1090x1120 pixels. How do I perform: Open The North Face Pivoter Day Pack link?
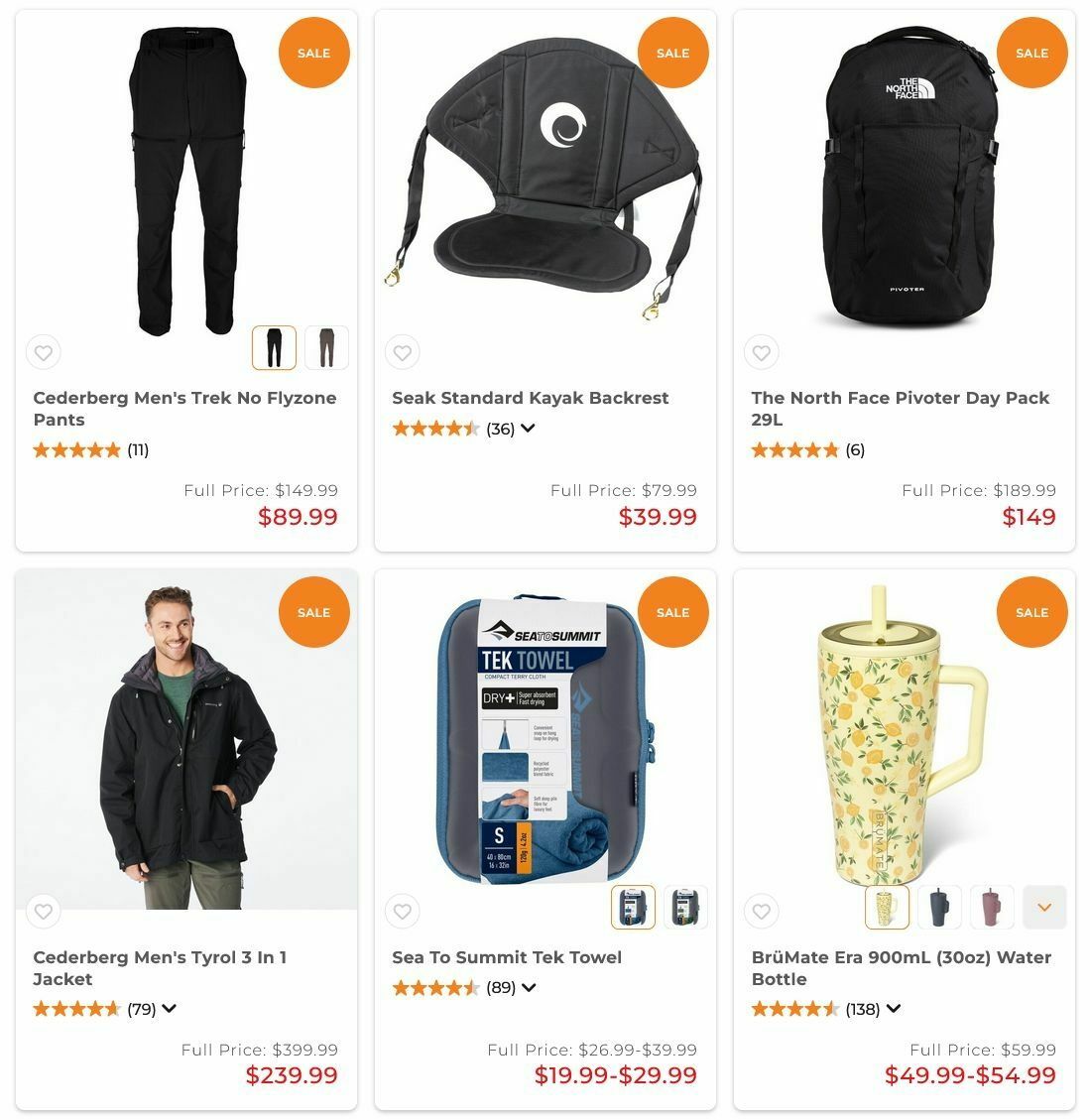[900, 409]
